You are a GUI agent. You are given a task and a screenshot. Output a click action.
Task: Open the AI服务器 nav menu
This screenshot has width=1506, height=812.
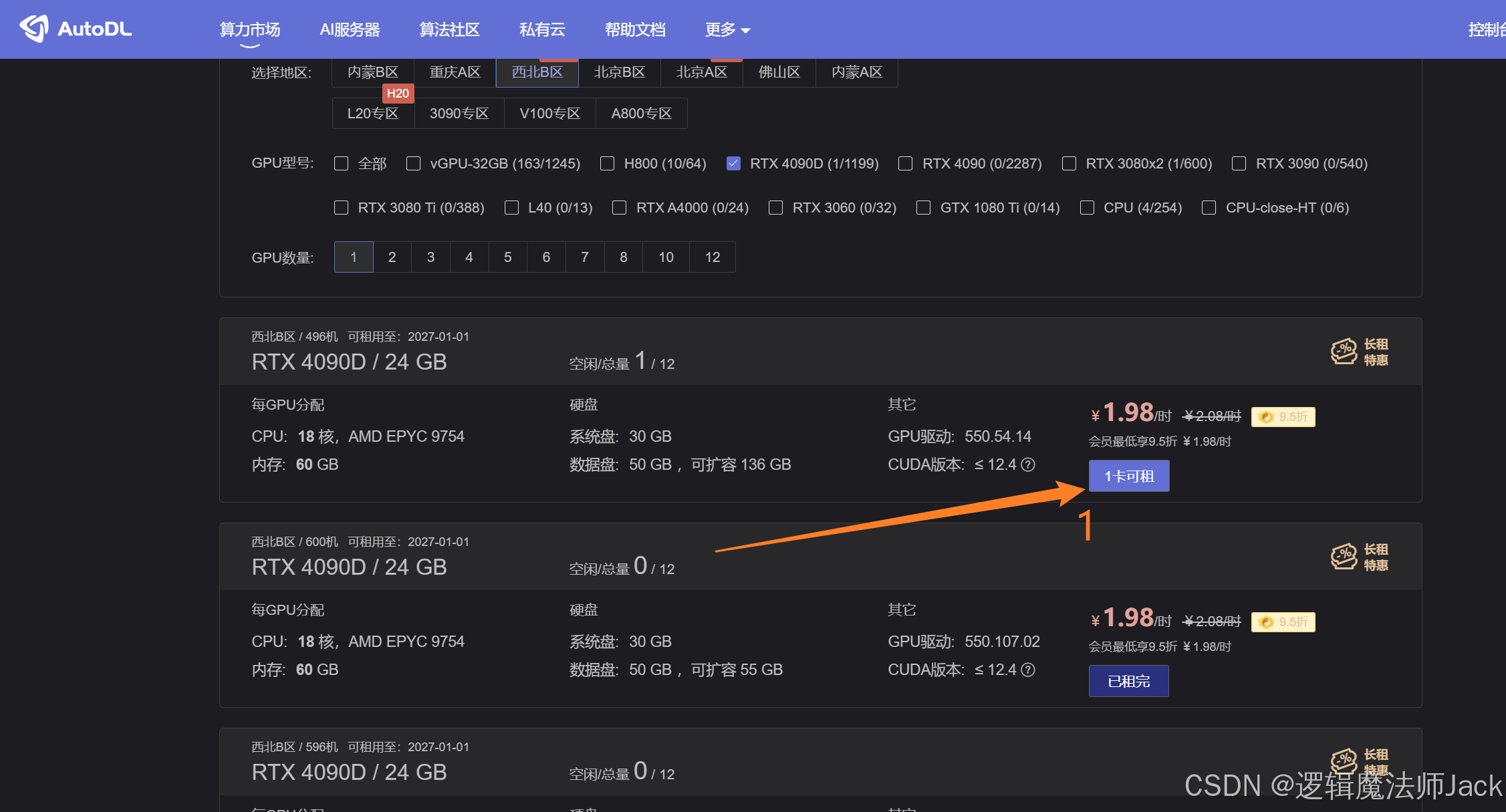click(350, 29)
